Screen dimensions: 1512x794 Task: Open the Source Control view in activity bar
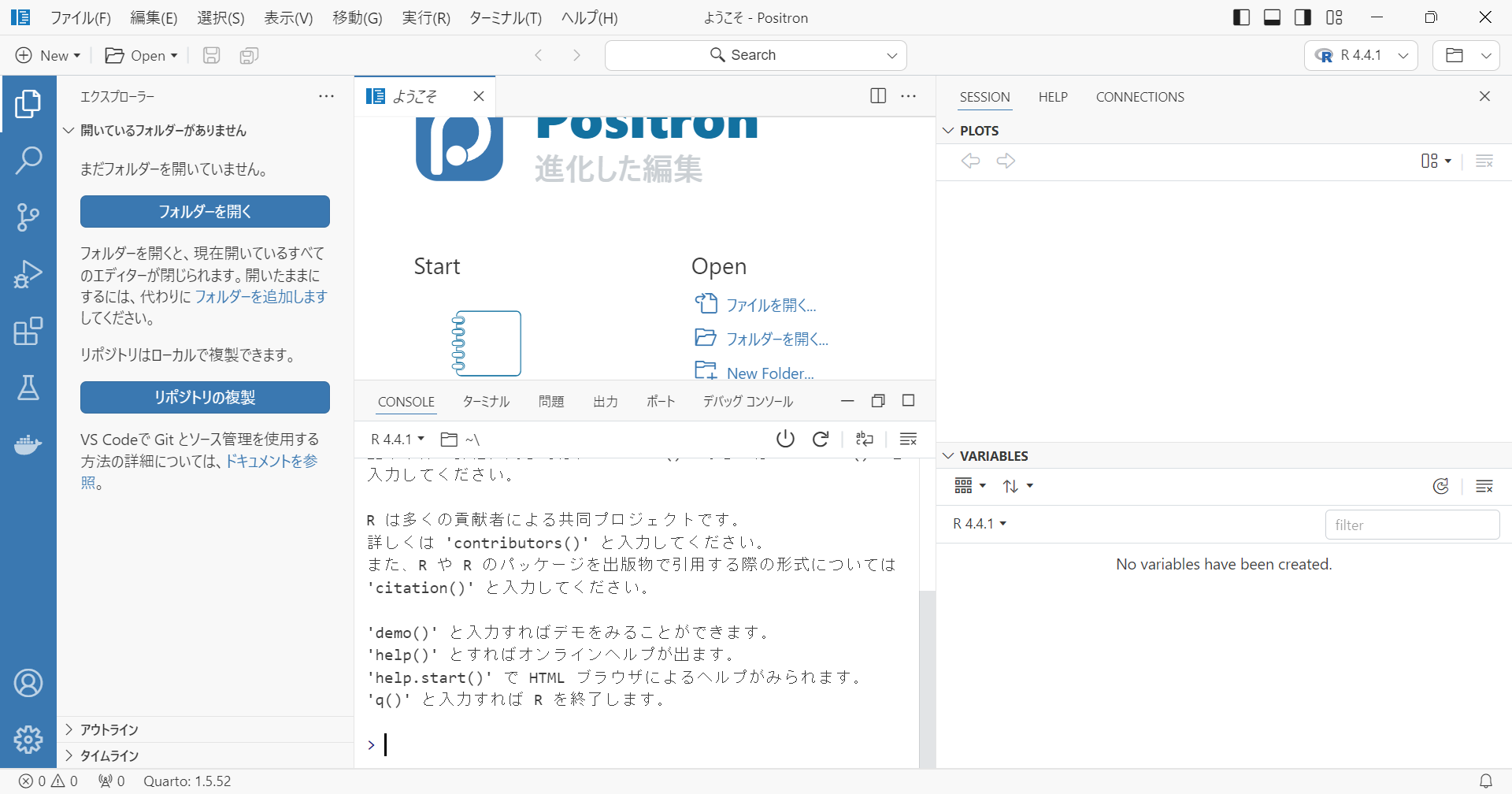tap(28, 217)
